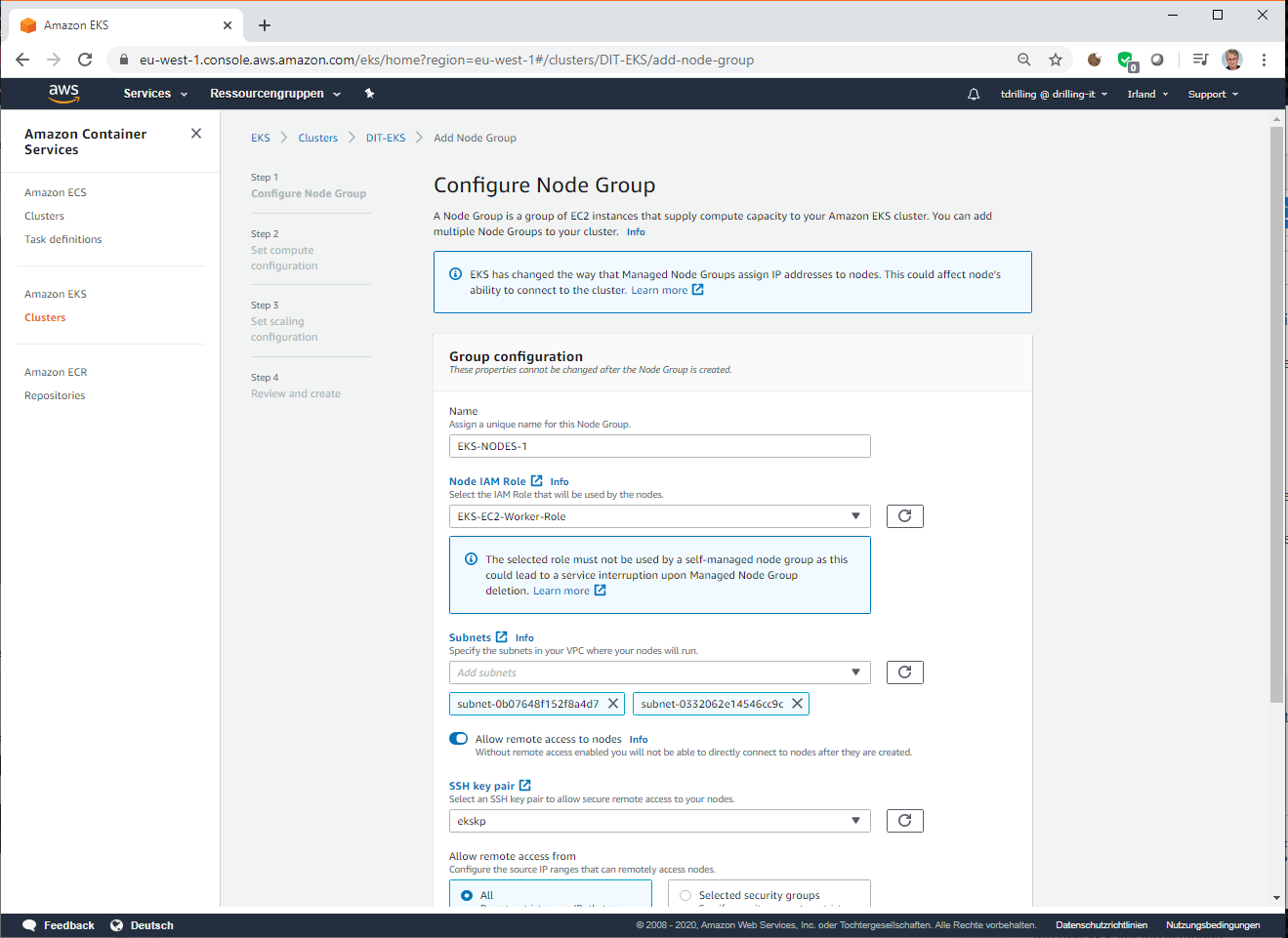Viewport: 1288px width, 938px height.
Task: Open SSH key pair external link icon
Action: (x=525, y=786)
